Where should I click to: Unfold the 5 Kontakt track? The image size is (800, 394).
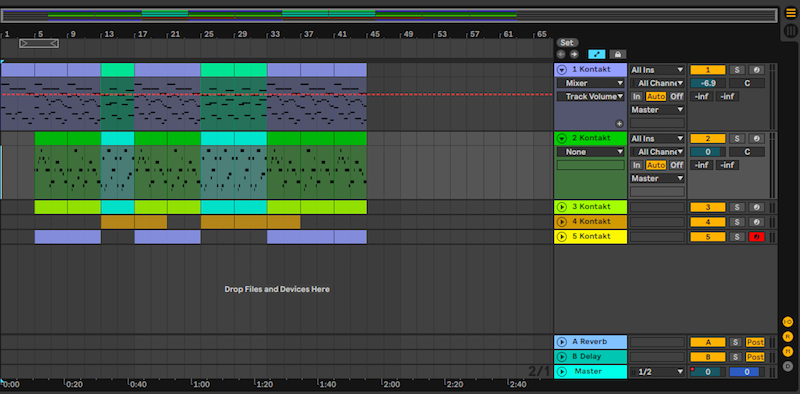coord(562,236)
